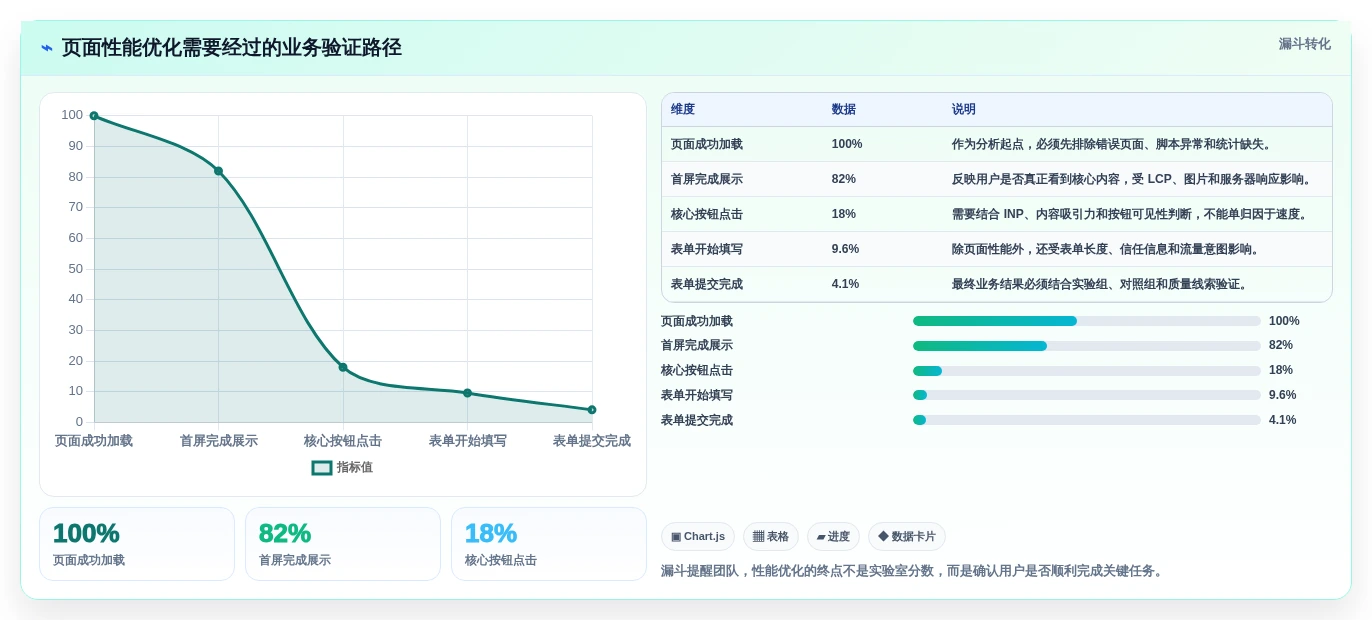Open the 18% 核心按钮点击 stat card

pyautogui.click(x=549, y=544)
